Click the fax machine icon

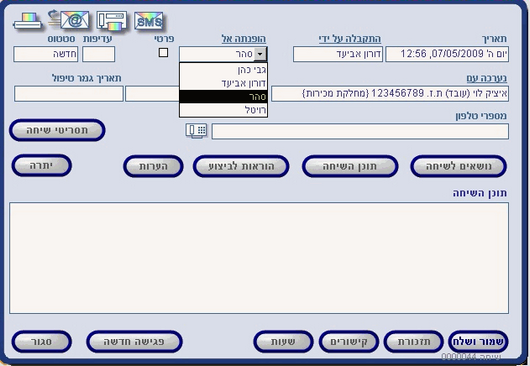[112, 20]
